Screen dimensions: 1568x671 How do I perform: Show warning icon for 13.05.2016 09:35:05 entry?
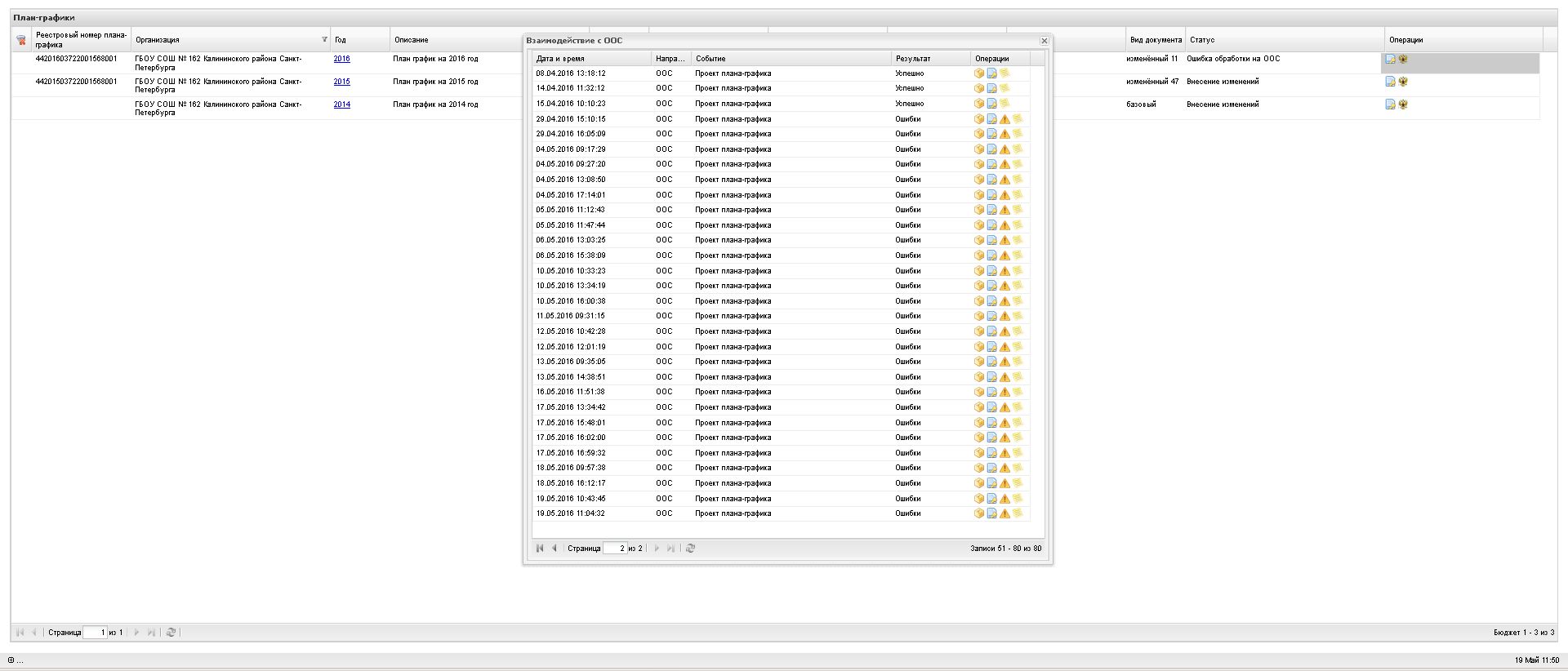point(1004,362)
